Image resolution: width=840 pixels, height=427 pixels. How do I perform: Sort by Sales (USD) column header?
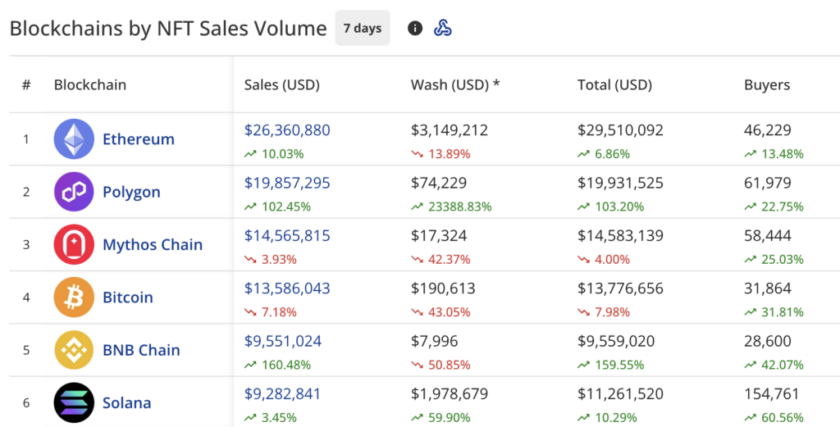[282, 85]
